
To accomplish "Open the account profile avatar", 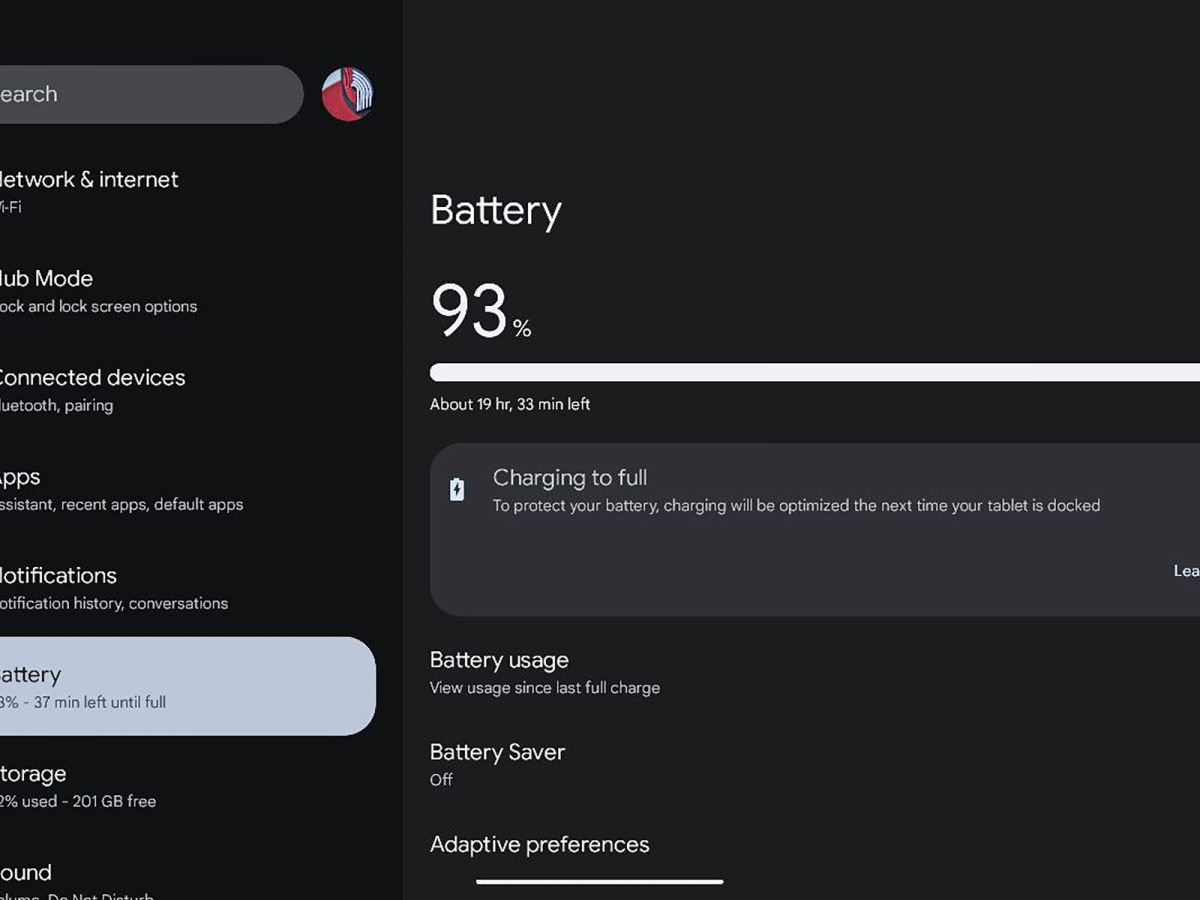I will [x=347, y=95].
